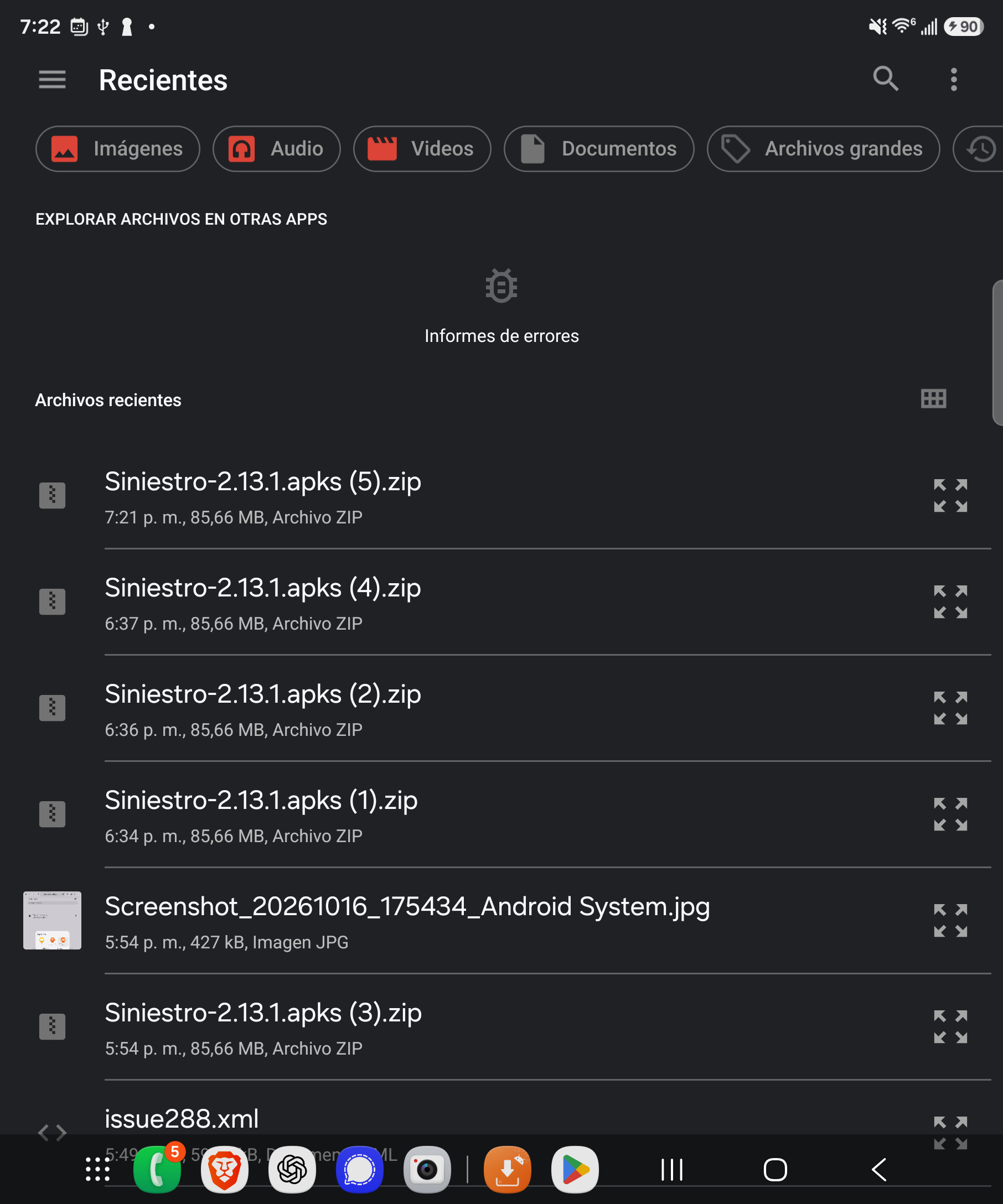Viewport: 1003px width, 1204px height.
Task: Filter by Audio chip
Action: (x=276, y=149)
